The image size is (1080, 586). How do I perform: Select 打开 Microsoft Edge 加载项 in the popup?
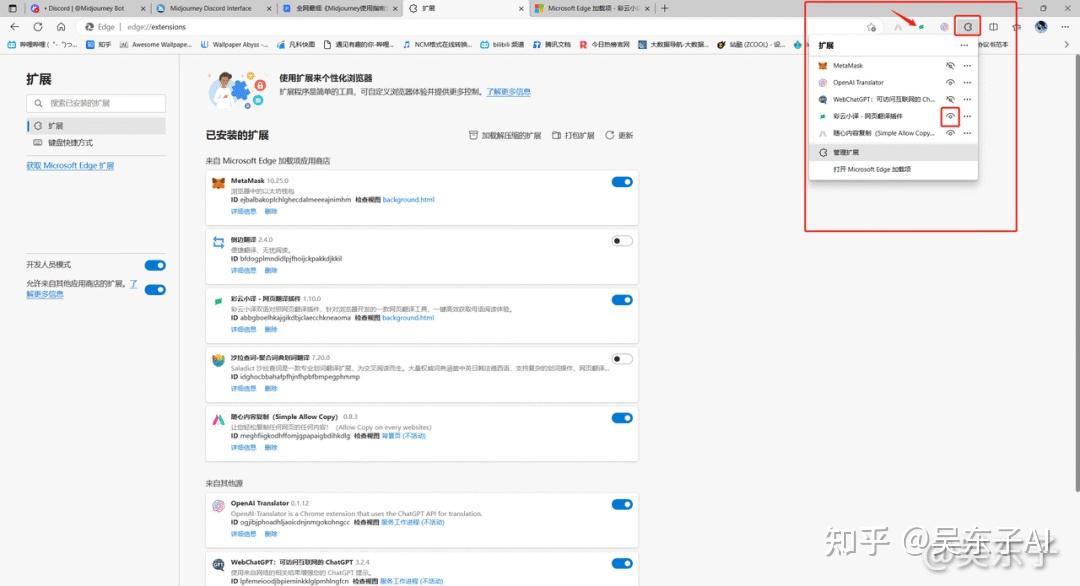tap(893, 169)
